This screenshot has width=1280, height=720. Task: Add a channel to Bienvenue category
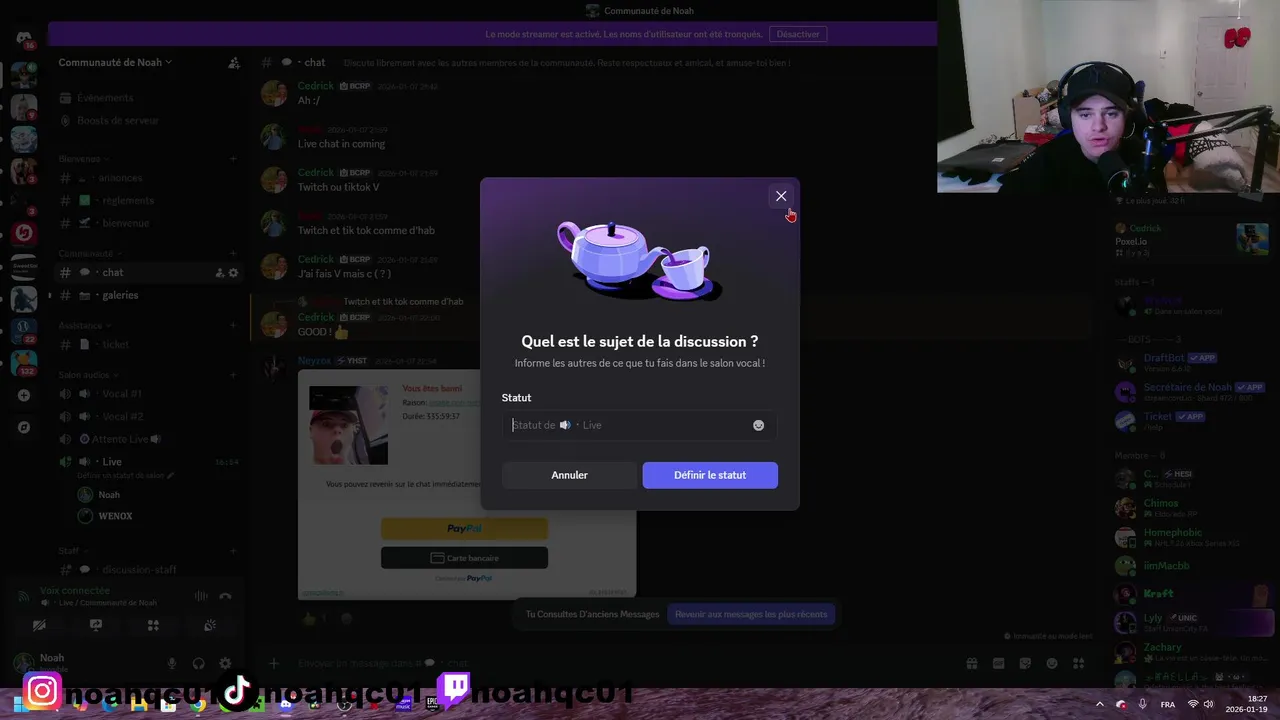tap(233, 158)
